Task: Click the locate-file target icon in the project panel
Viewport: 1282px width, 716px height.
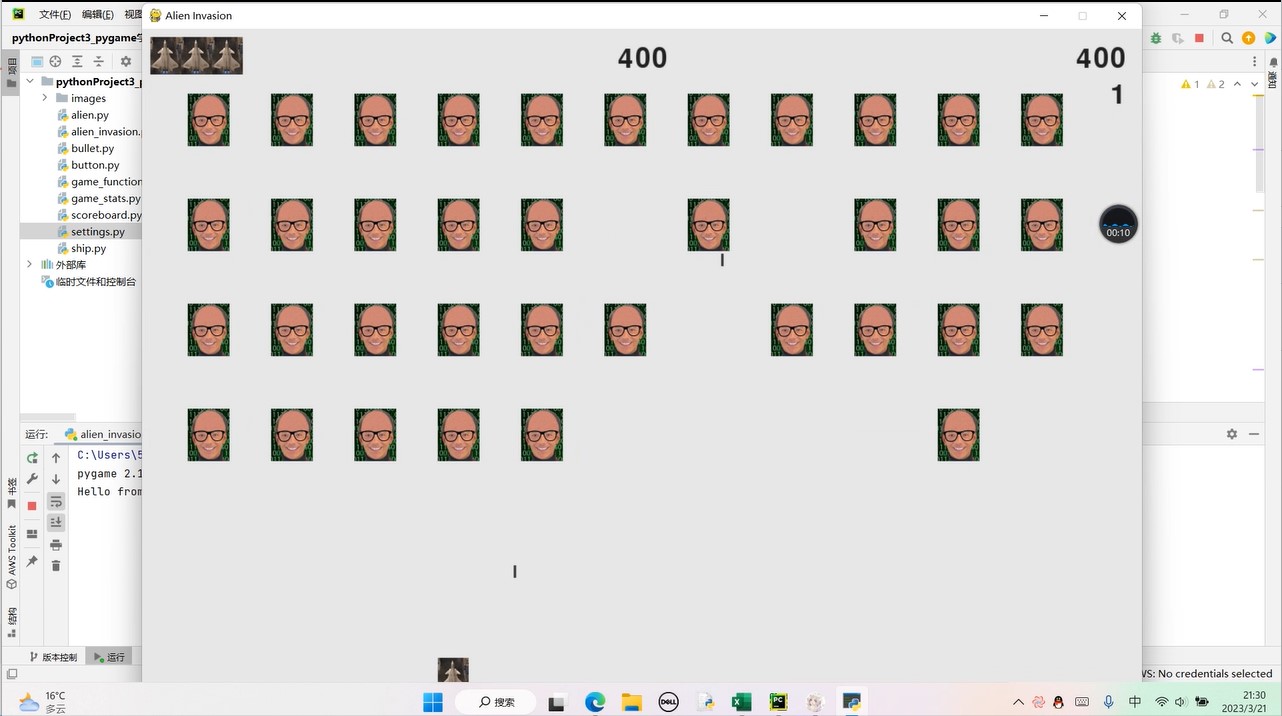Action: [x=56, y=62]
